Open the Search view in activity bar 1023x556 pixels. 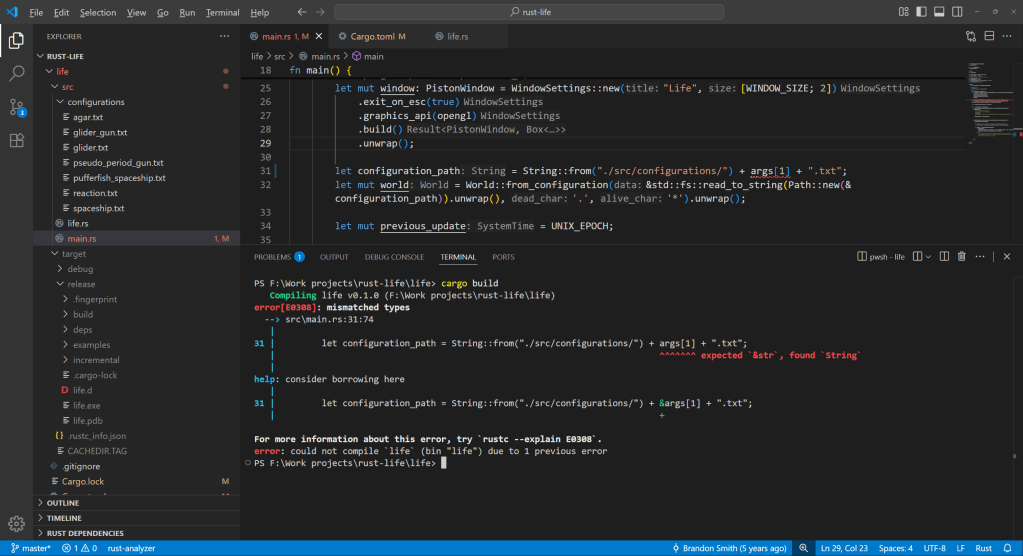(x=16, y=73)
